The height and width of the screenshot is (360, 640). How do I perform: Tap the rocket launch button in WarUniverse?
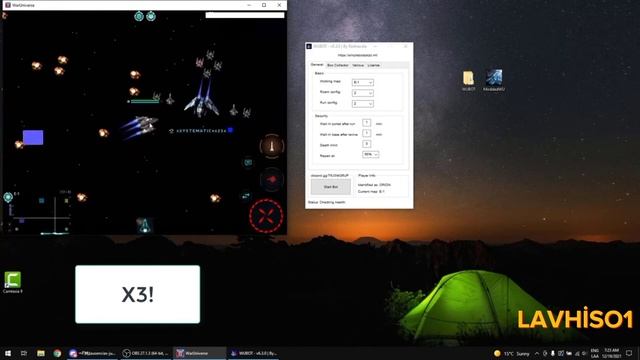272,145
